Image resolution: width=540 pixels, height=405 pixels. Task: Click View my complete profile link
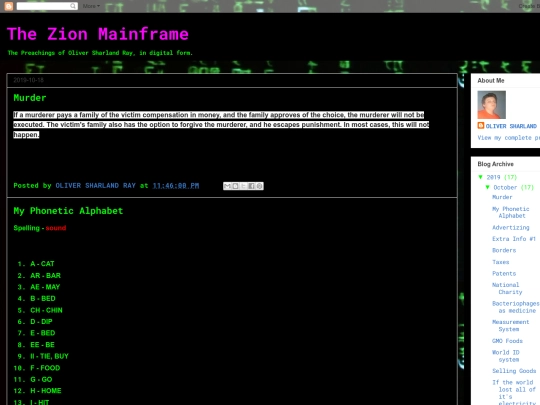(509, 138)
